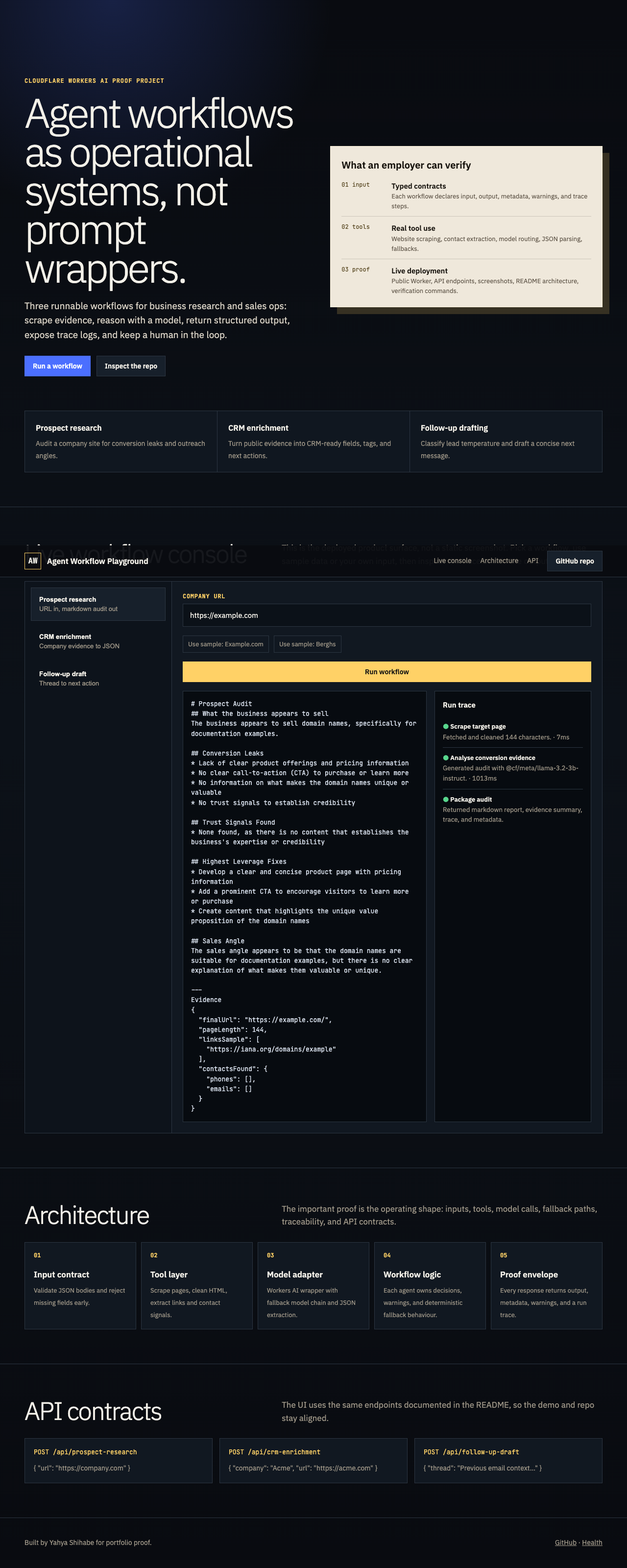This screenshot has height=1568, width=627.
Task: Click POST /api/prospect-research endpoint card
Action: point(119,1460)
